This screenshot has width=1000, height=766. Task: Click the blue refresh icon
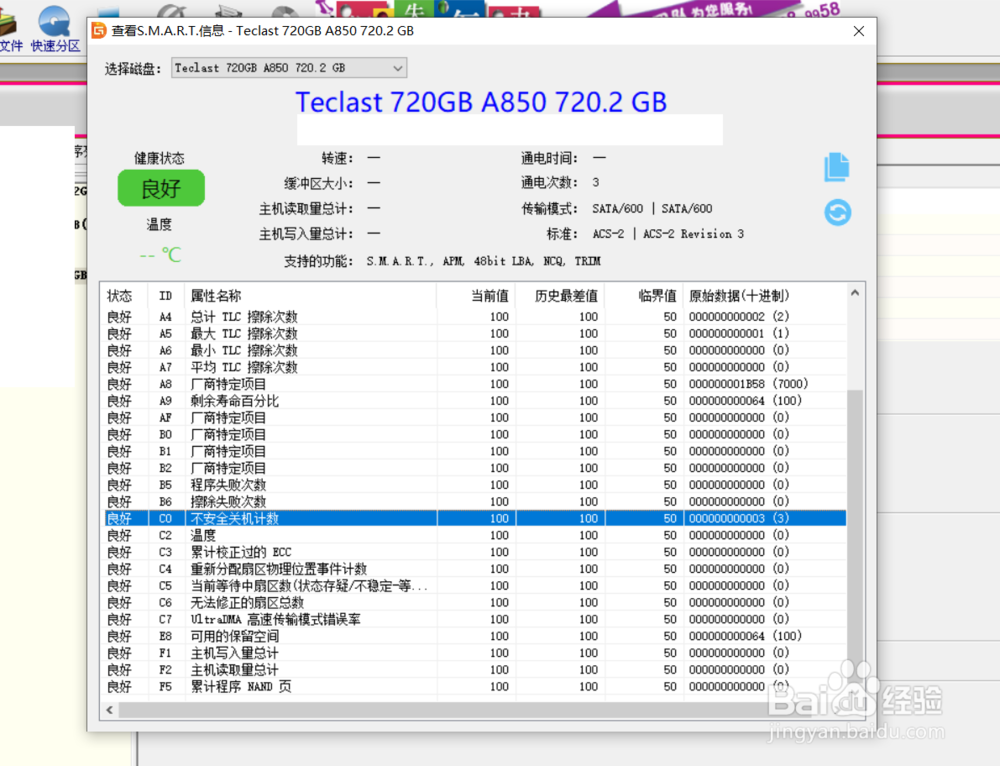point(837,212)
